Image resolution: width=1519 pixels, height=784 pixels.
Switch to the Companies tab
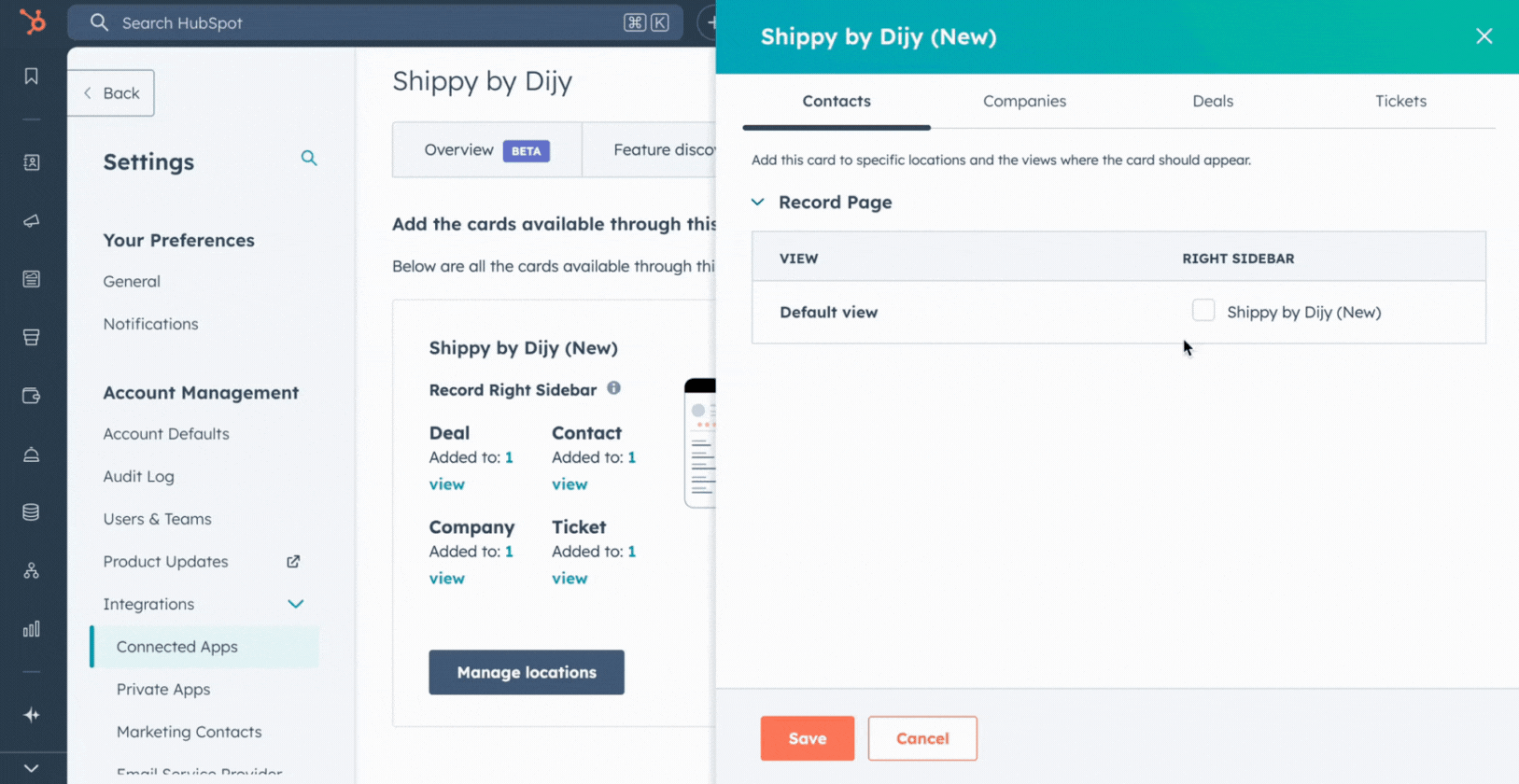pos(1024,101)
